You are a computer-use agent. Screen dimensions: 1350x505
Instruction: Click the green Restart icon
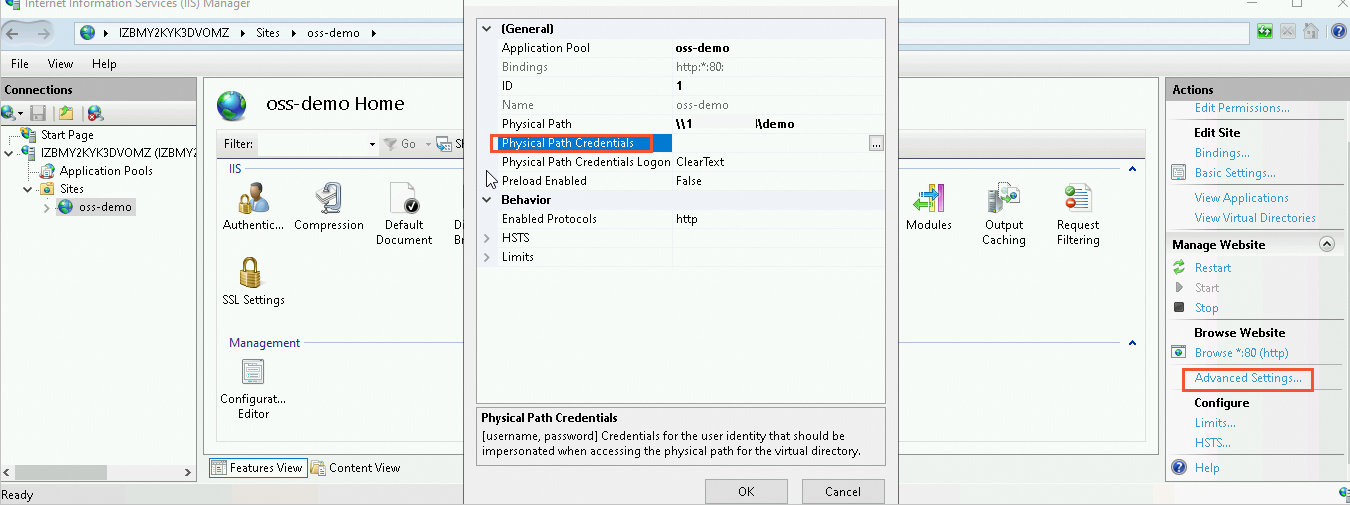1179,267
